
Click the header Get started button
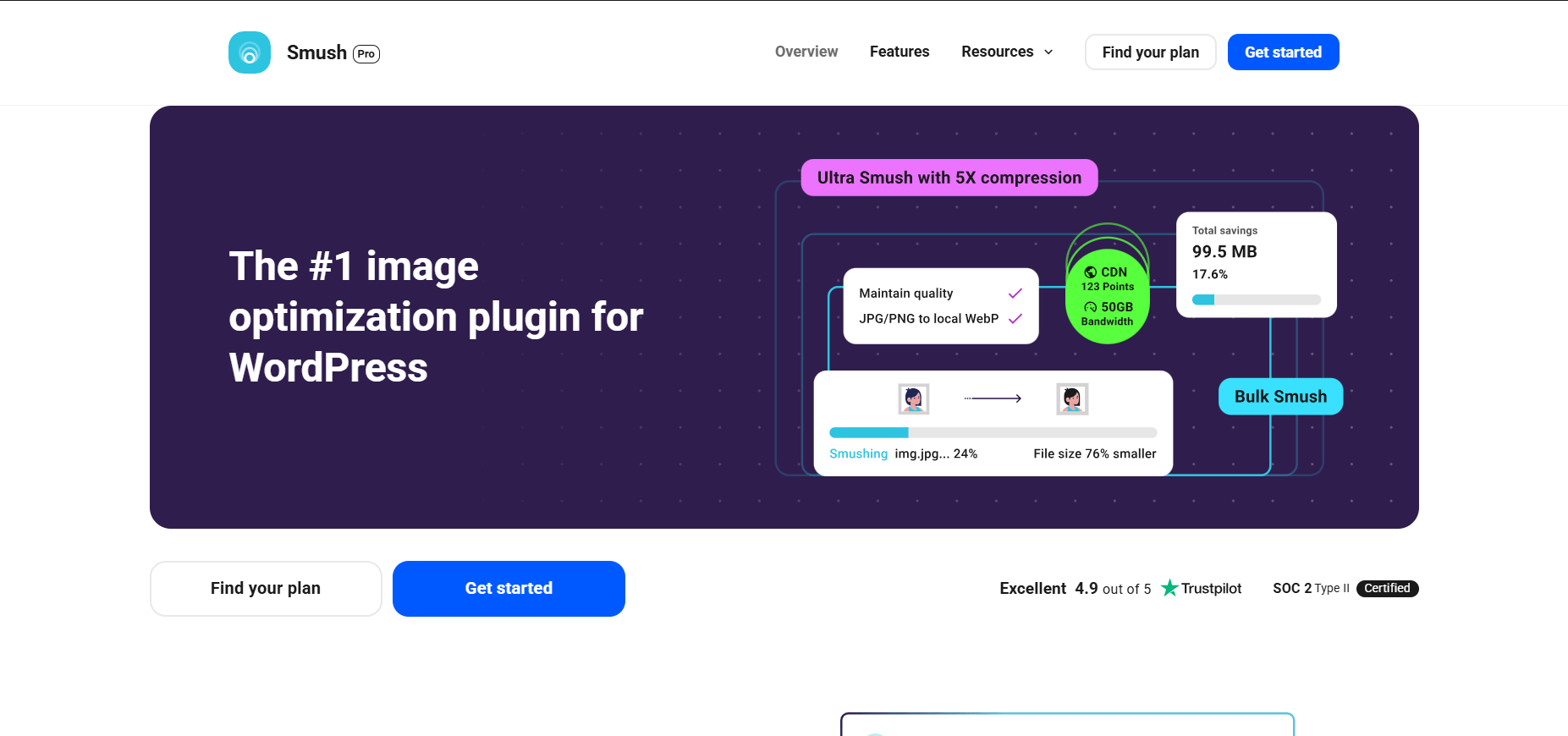(1283, 52)
